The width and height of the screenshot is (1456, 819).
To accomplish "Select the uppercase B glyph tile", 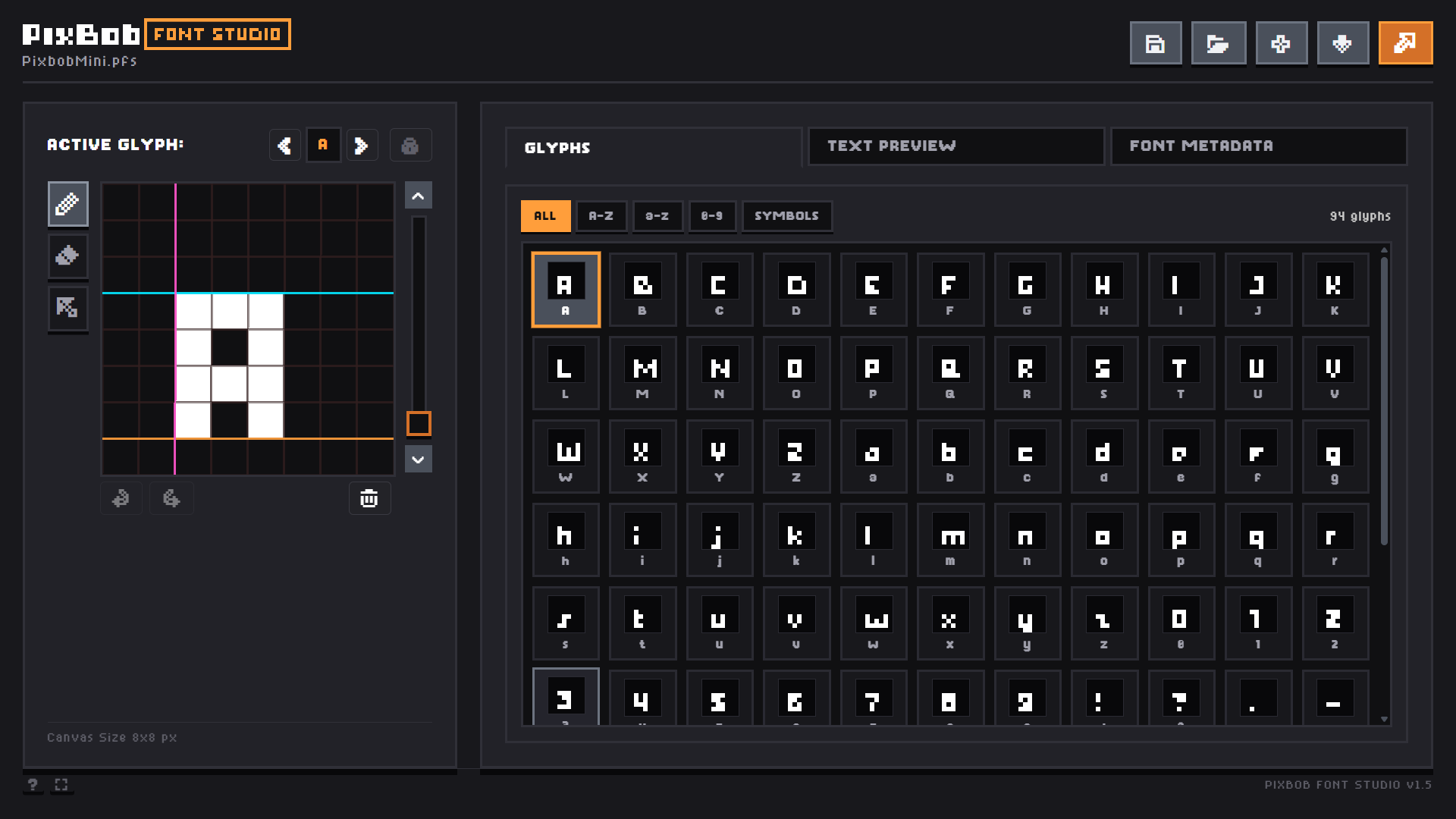I will 642,290.
